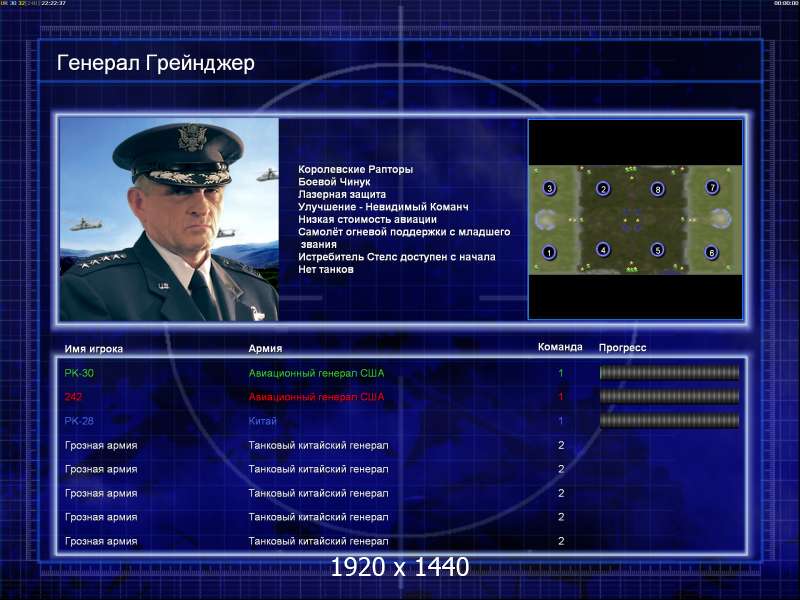Image resolution: width=800 pixels, height=600 pixels.
Task: Click 'Лазерная защита' text
Action: [x=342, y=194]
